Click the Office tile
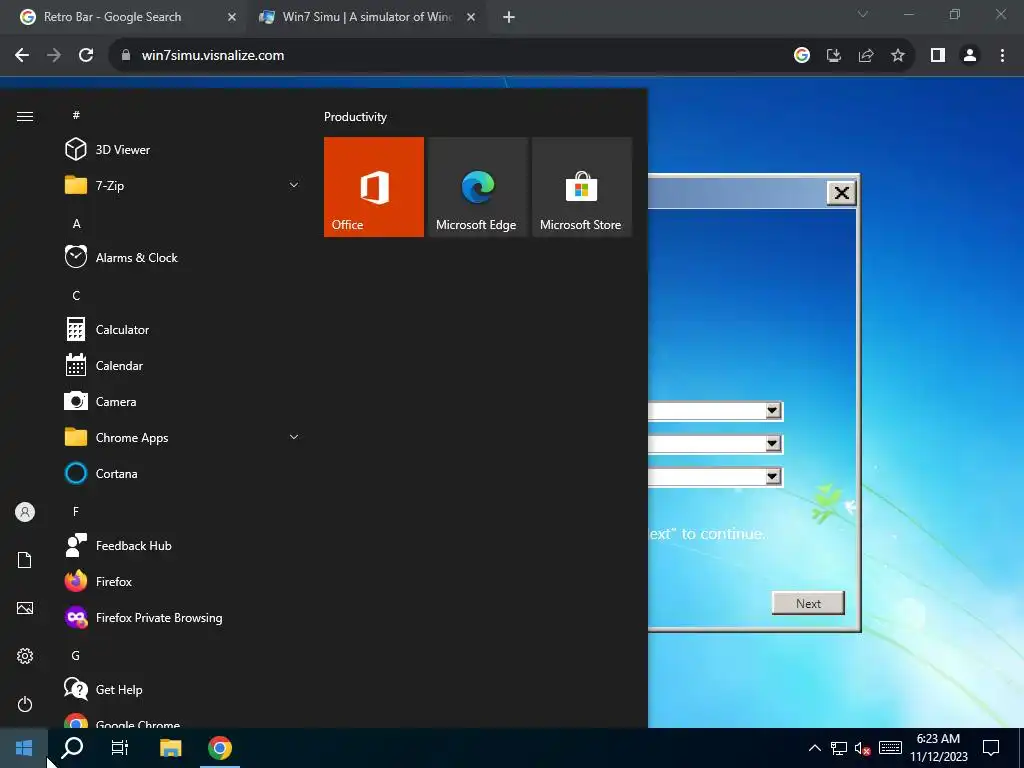The height and width of the screenshot is (768, 1024). pos(374,187)
